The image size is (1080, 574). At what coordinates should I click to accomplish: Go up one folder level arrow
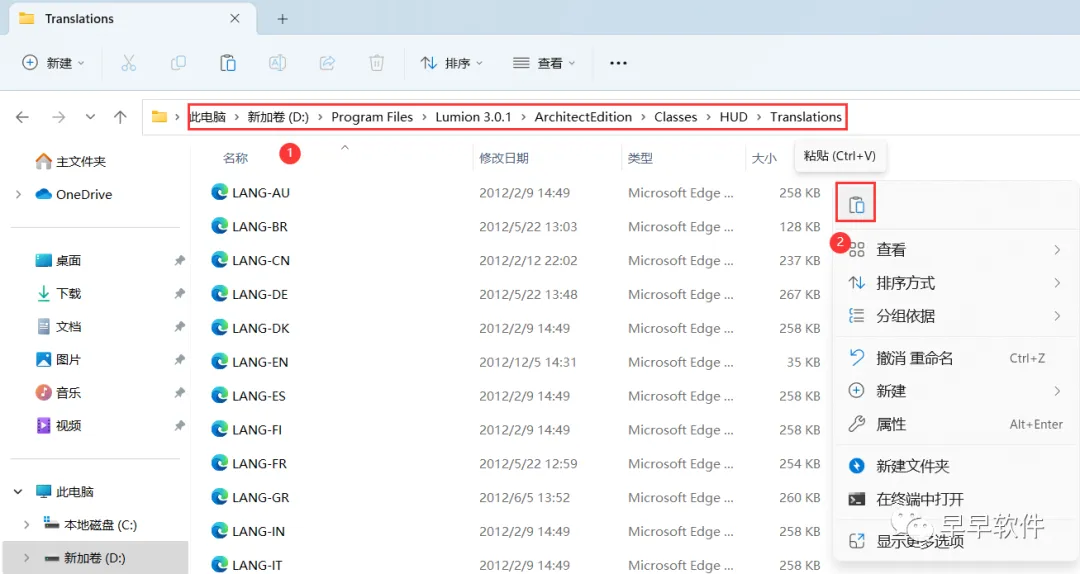(x=121, y=117)
